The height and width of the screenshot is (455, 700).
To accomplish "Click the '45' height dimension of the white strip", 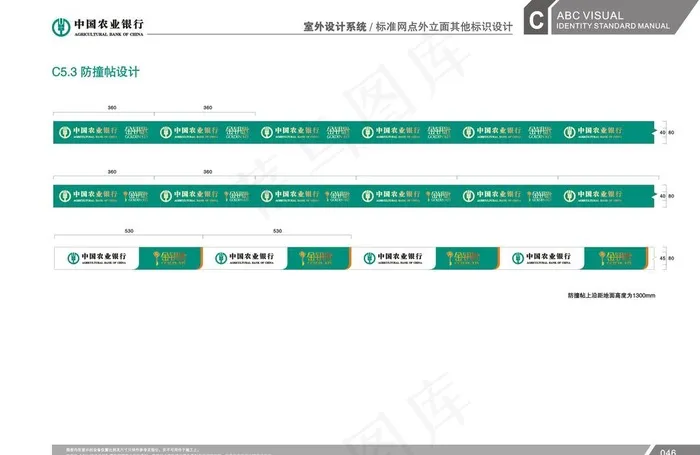I will click(662, 258).
